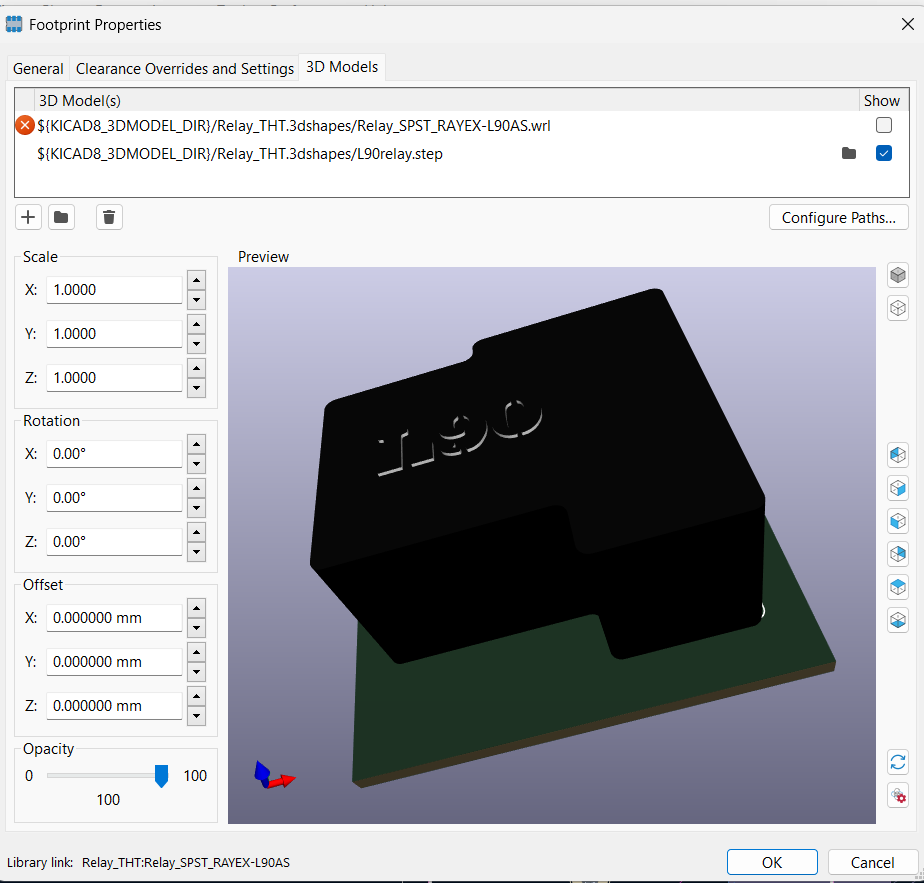Focus the Rotation X field
This screenshot has height=883, width=924.
coord(114,454)
